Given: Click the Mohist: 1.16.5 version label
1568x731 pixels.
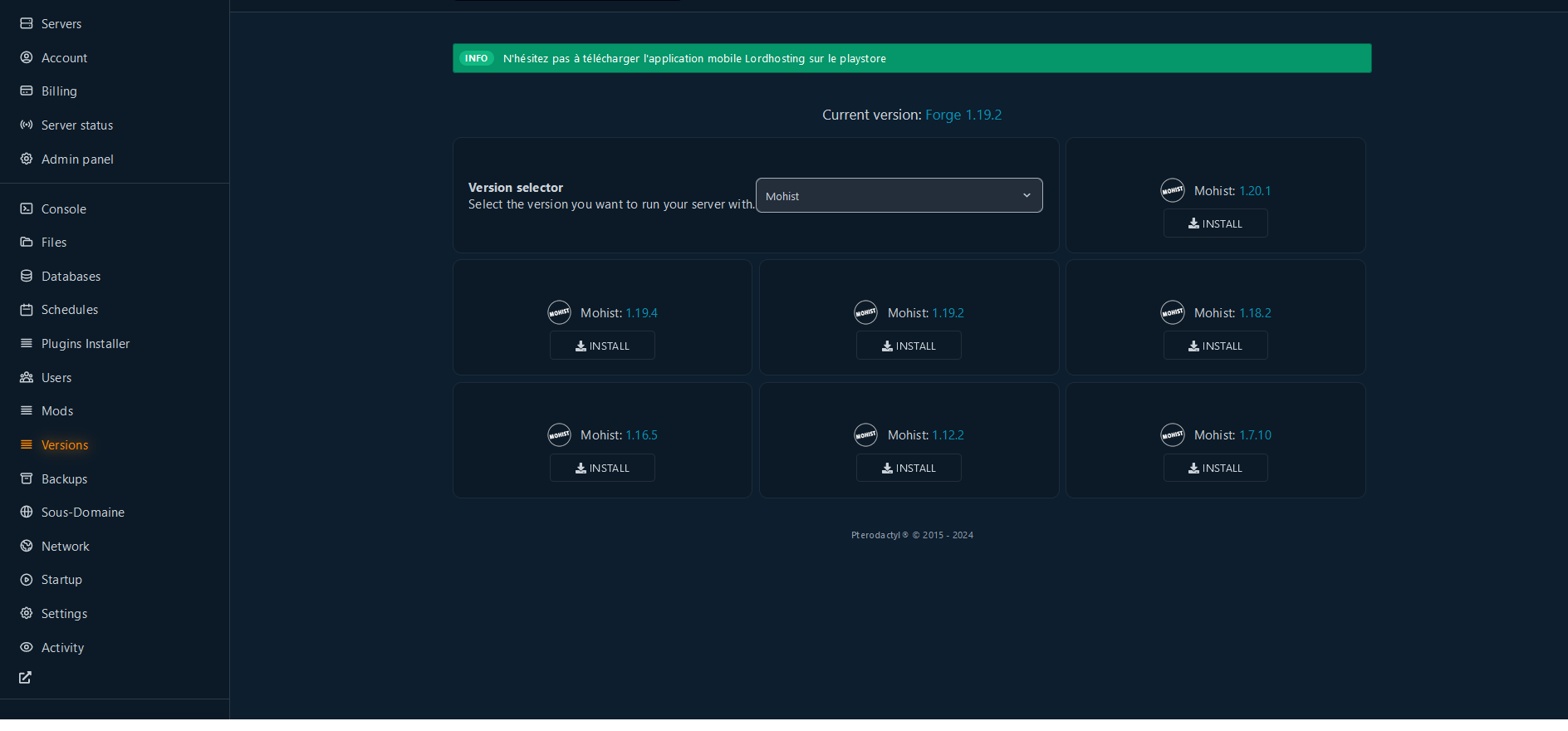Looking at the screenshot, I should (619, 434).
